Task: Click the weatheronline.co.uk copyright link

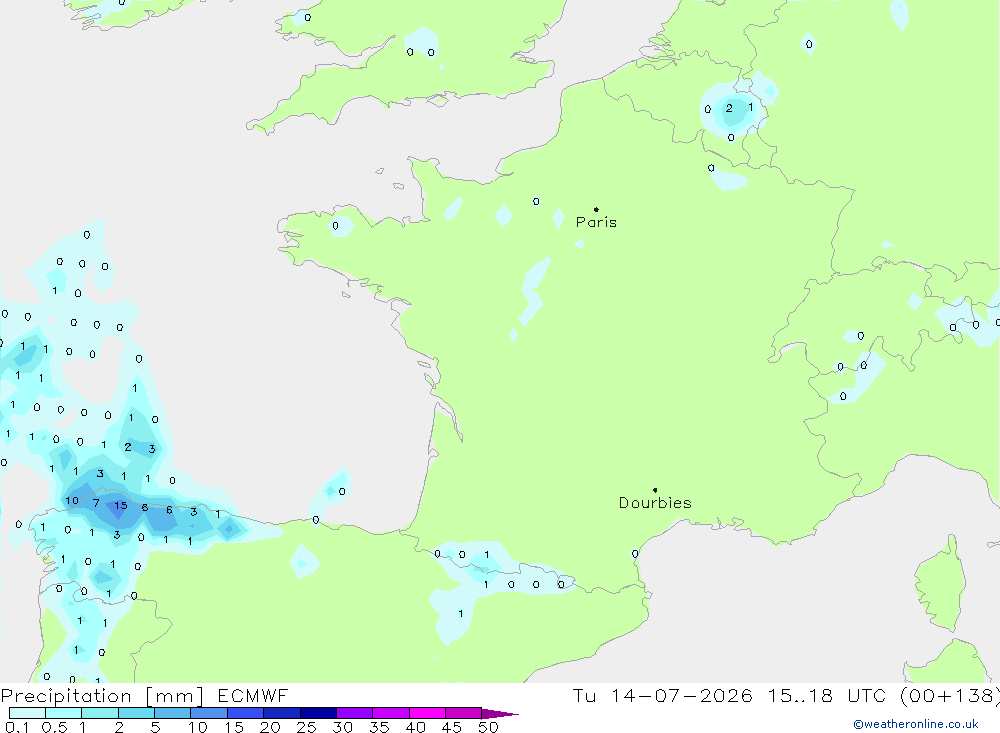Action: click(916, 724)
